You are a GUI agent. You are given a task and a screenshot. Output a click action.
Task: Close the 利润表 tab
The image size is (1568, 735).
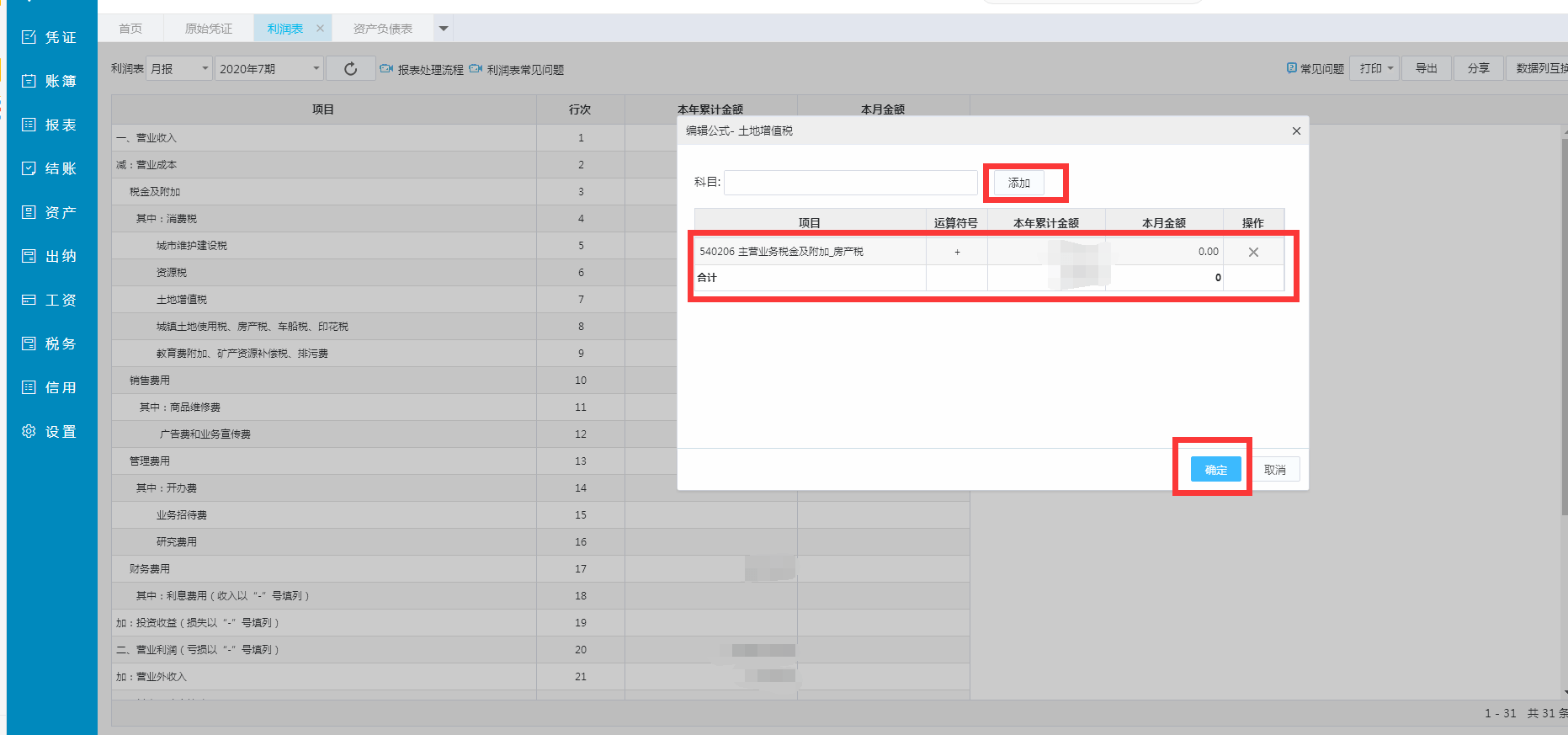coord(320,29)
